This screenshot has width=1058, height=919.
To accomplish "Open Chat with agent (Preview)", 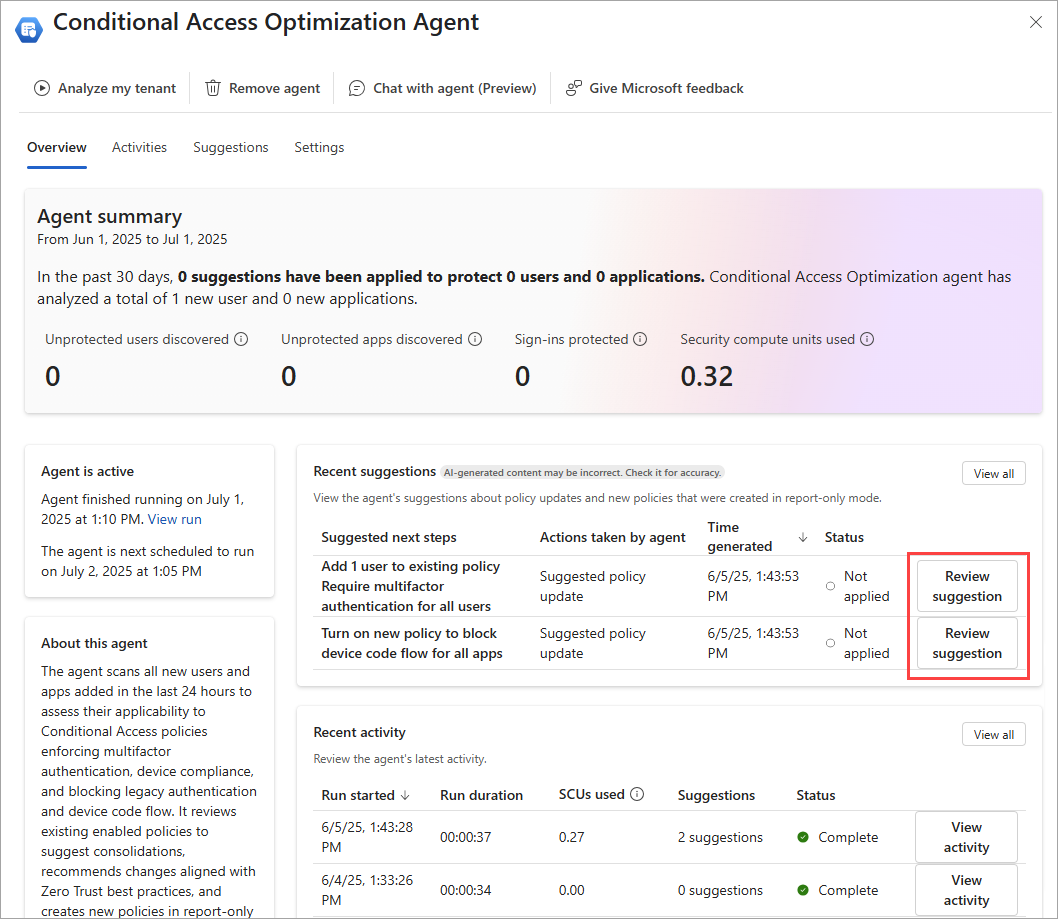I will (x=442, y=88).
